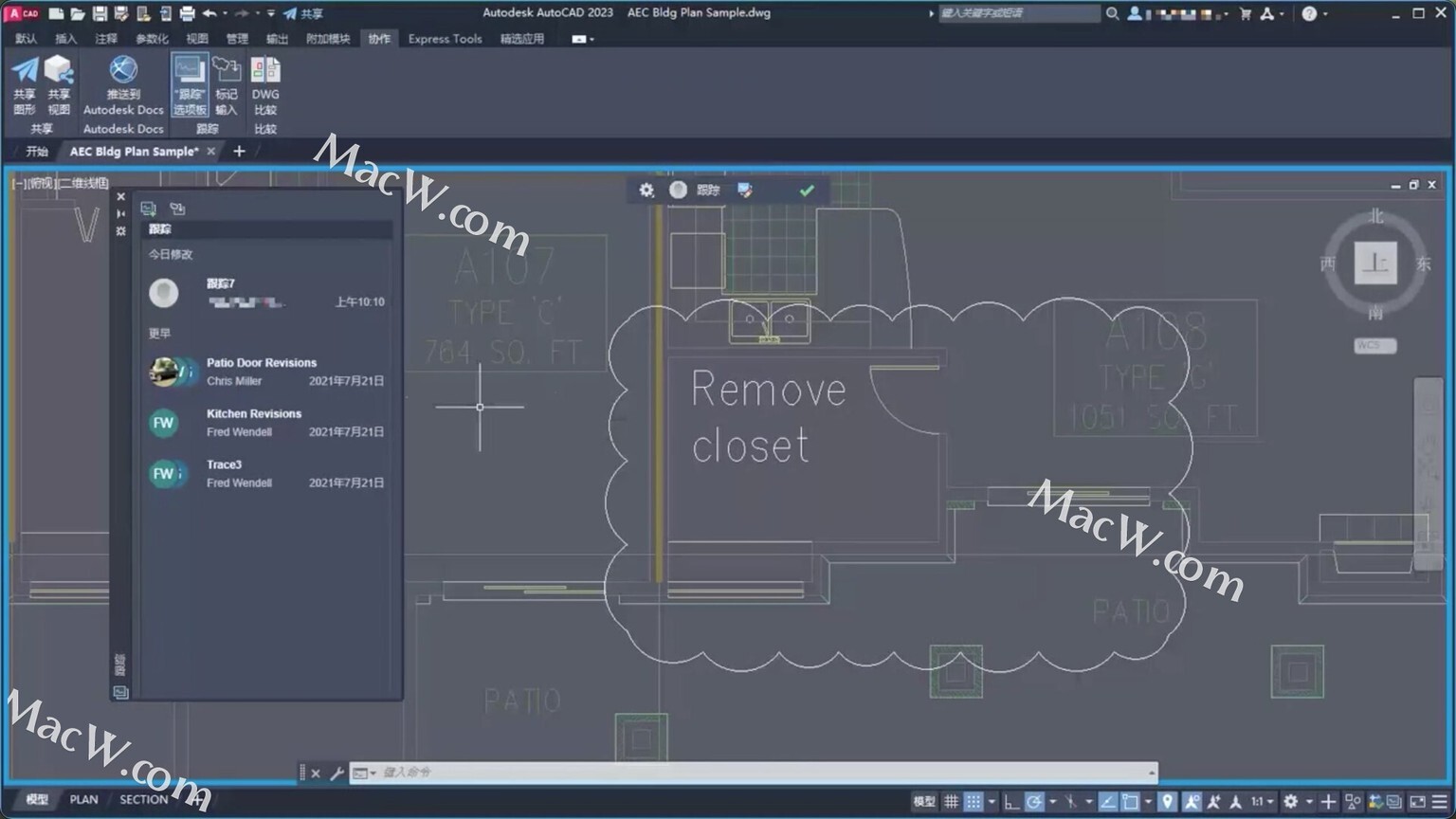This screenshot has height=819, width=1456.
Task: Open the 精选应用 ribbon tab
Action: click(522, 39)
